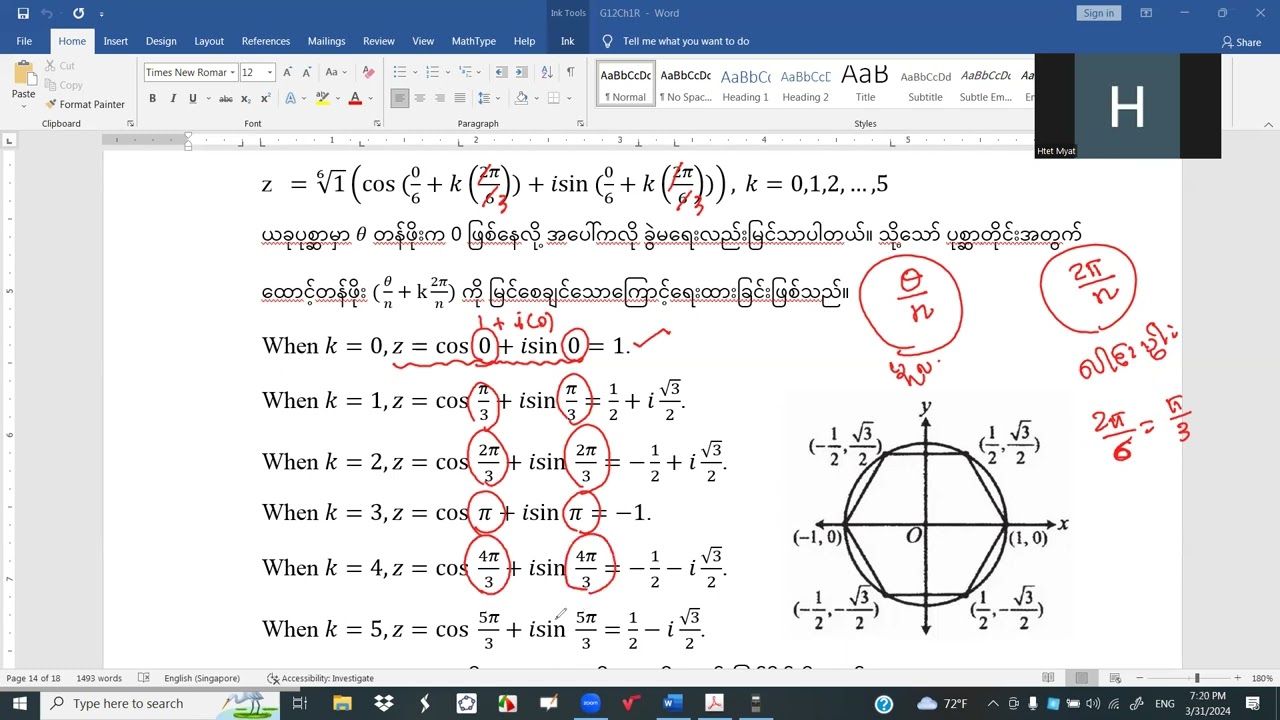
Task: Switch to the References tab
Action: (x=266, y=41)
